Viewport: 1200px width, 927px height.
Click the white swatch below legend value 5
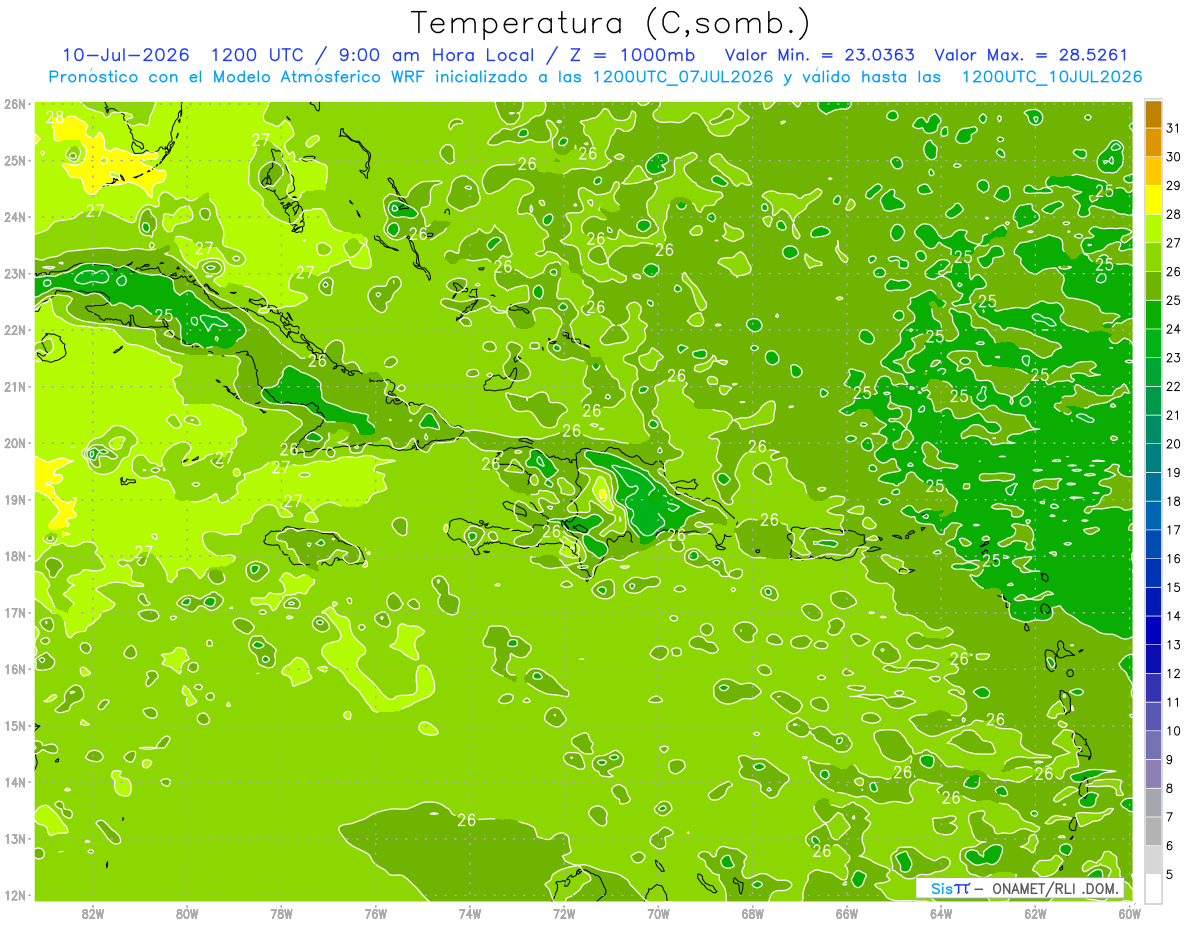(1153, 888)
